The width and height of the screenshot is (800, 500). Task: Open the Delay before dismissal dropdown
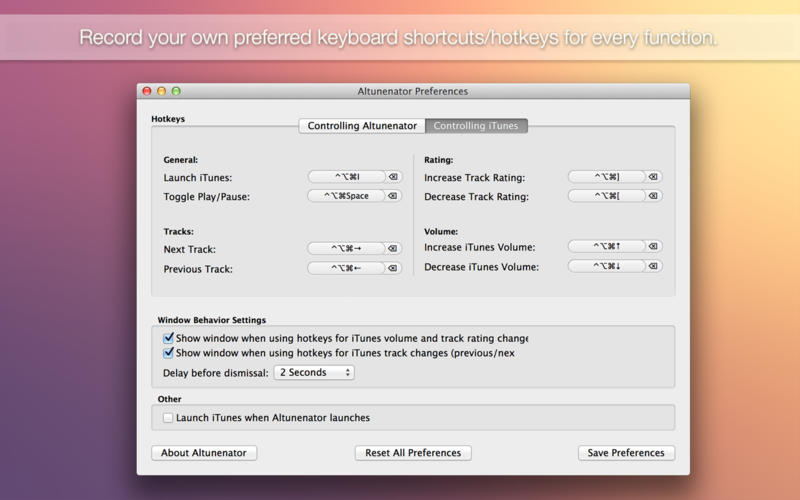coord(314,373)
